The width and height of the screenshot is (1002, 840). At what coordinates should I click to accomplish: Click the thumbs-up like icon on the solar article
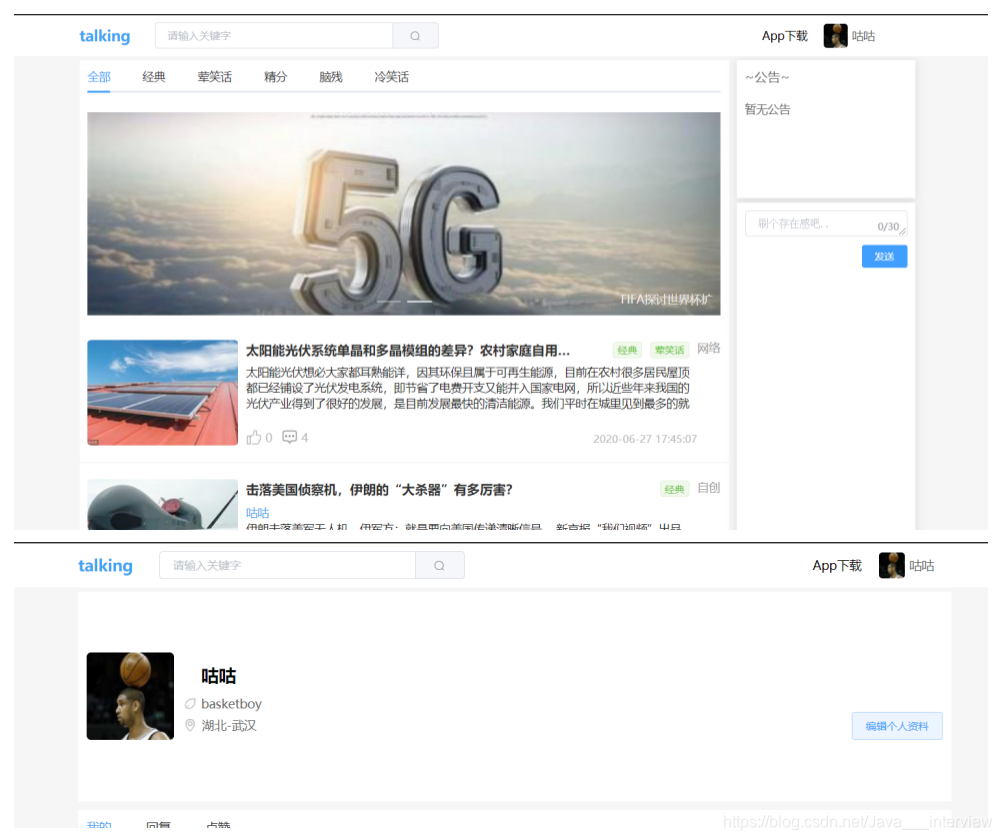click(x=252, y=437)
